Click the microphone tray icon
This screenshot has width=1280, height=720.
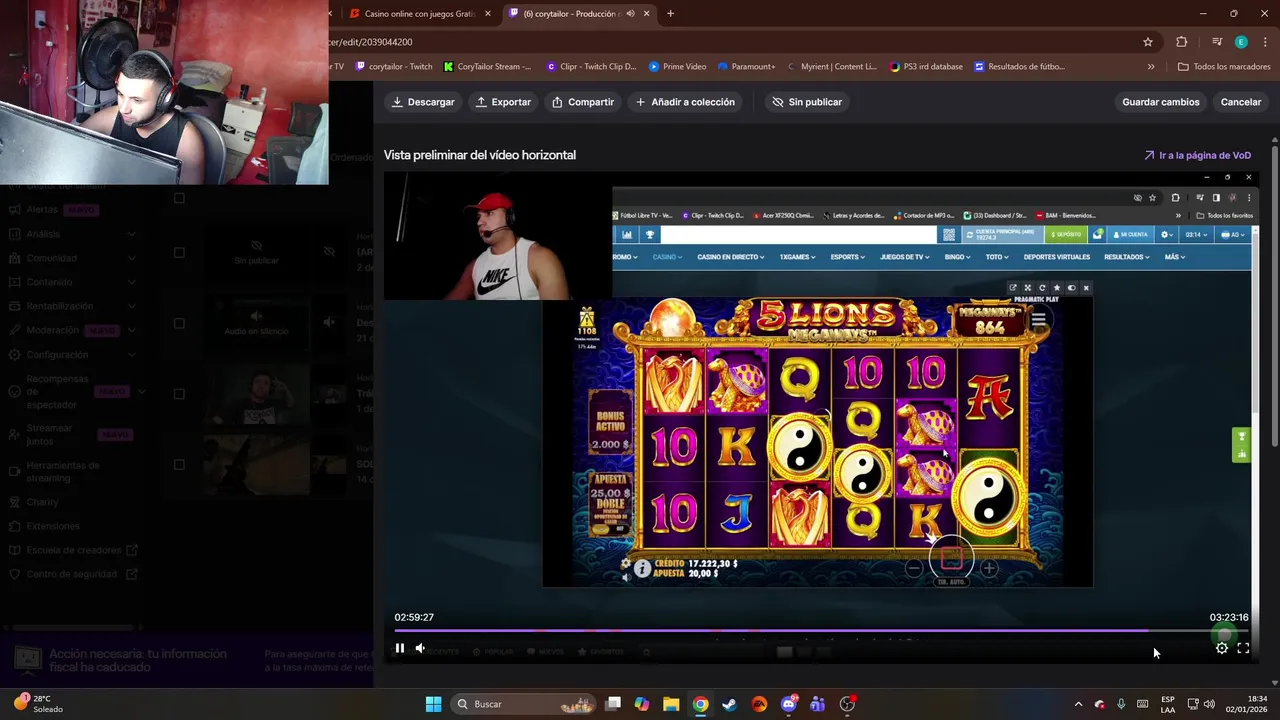tap(1121, 704)
